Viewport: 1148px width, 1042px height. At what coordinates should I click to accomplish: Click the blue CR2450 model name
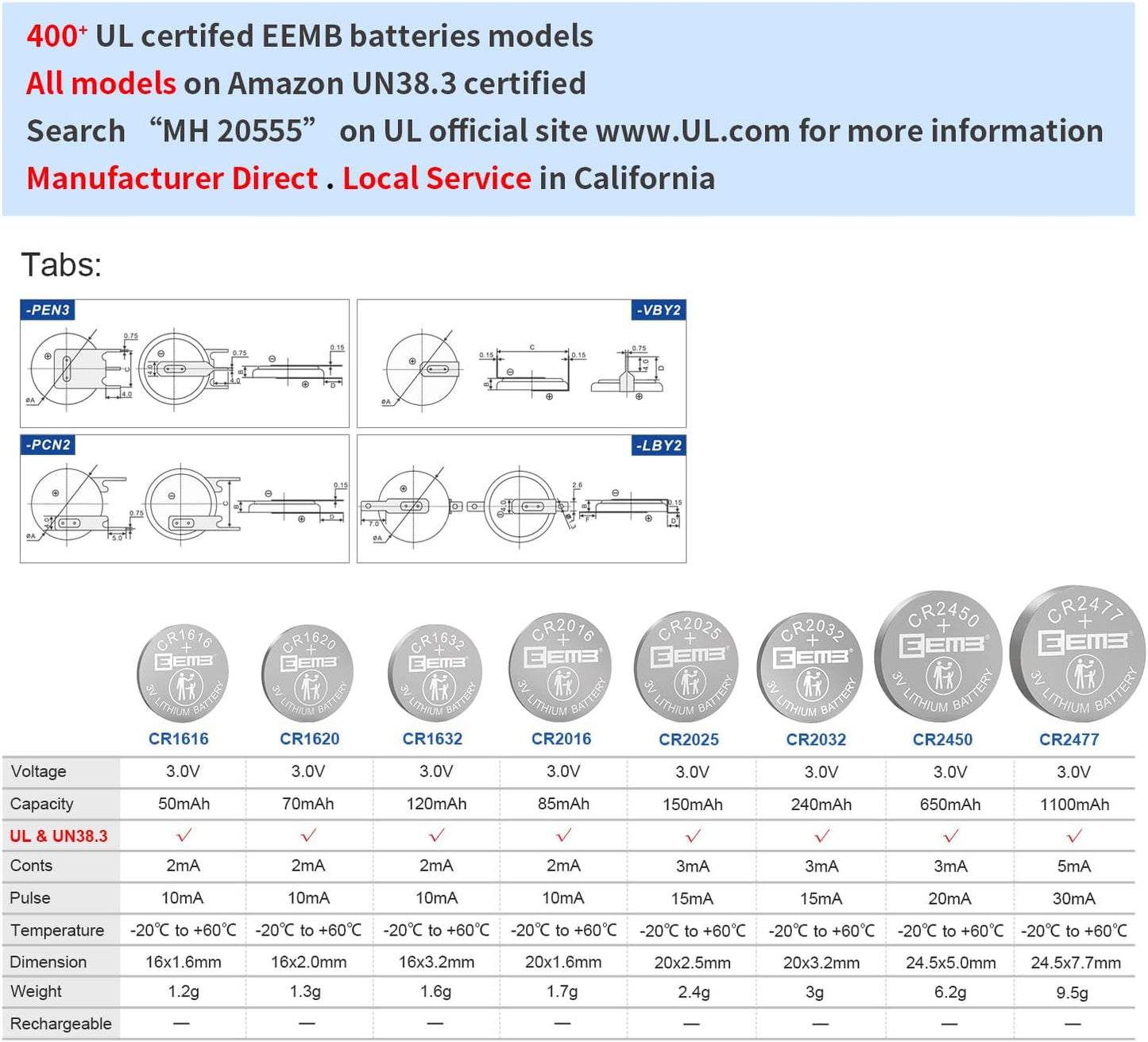point(942,739)
